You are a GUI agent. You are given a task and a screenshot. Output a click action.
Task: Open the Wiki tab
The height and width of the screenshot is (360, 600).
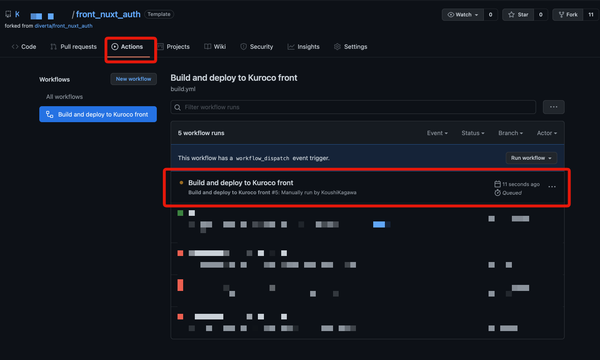point(215,47)
